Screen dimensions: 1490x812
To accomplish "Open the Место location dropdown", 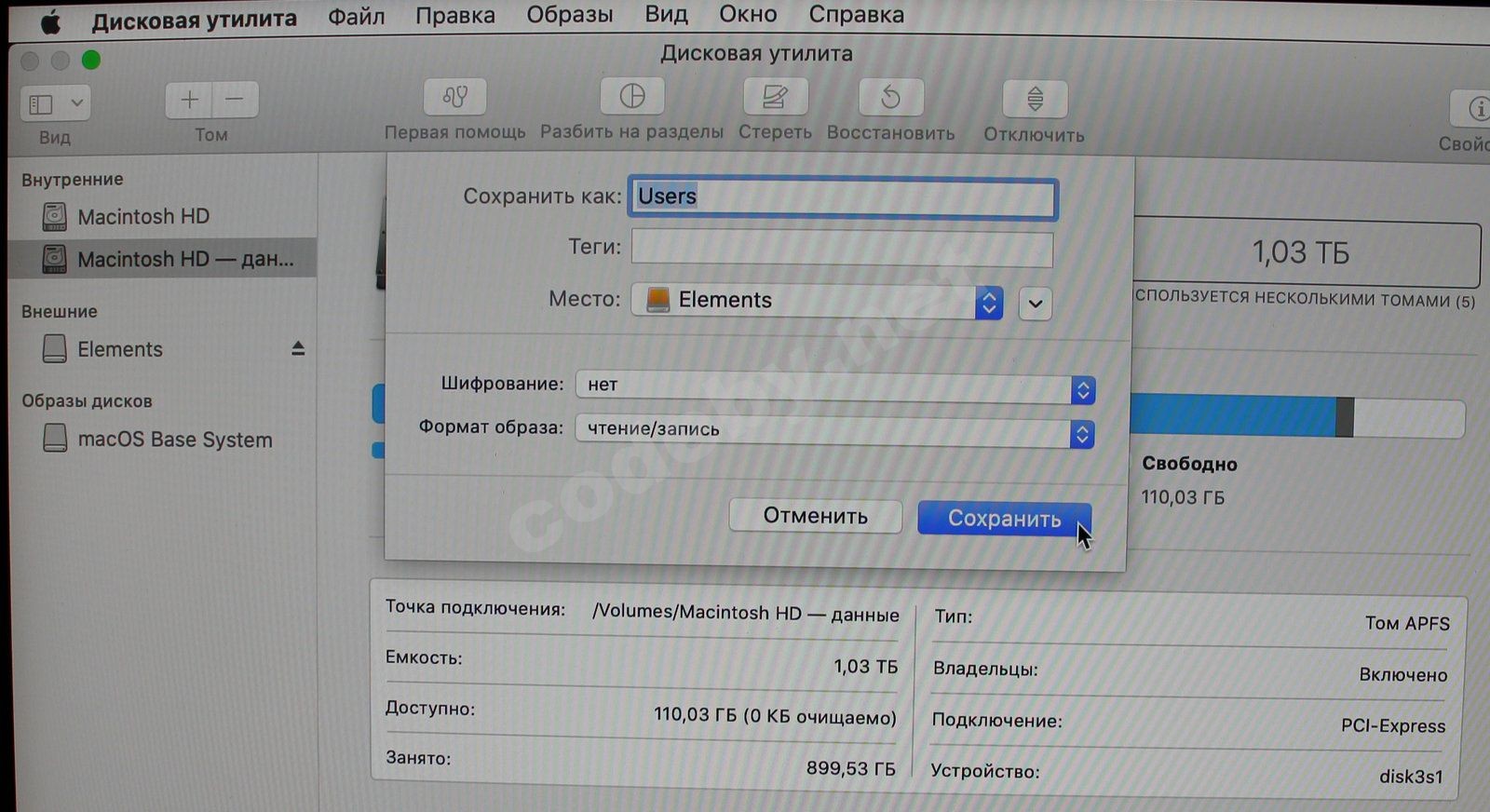I will point(817,301).
